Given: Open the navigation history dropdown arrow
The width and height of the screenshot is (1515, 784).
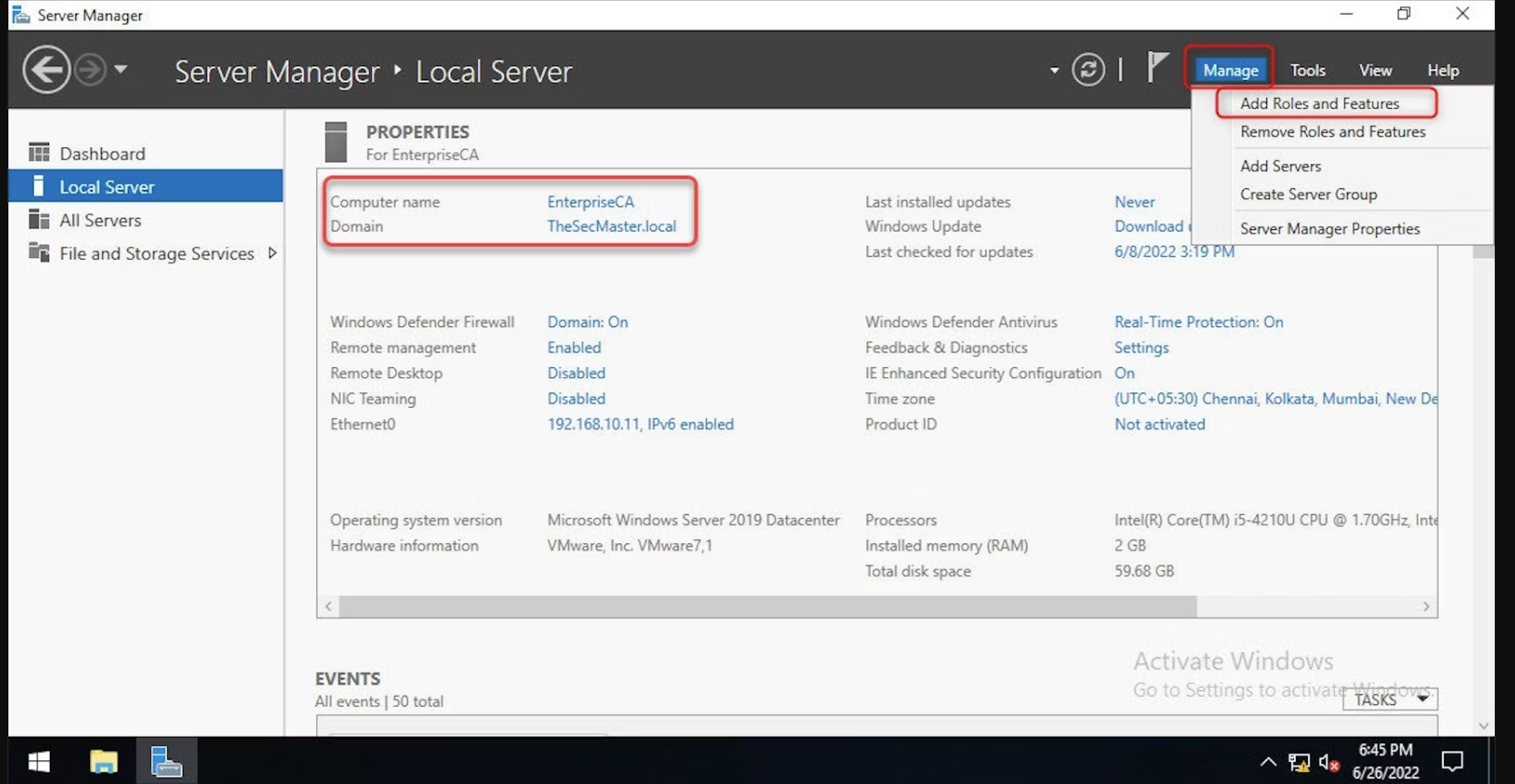Looking at the screenshot, I should click(121, 69).
